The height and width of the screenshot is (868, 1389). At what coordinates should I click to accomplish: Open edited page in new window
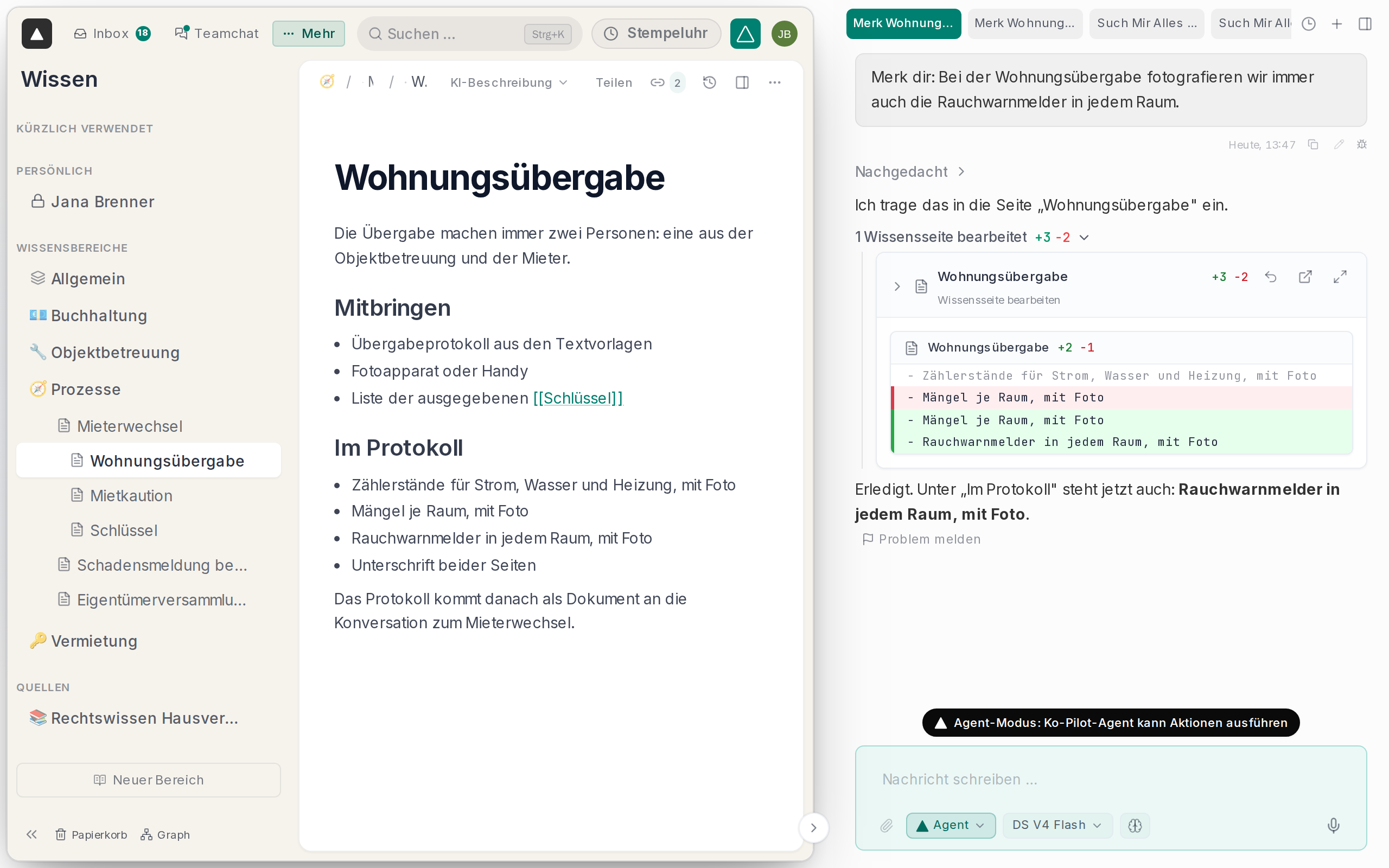1305,277
